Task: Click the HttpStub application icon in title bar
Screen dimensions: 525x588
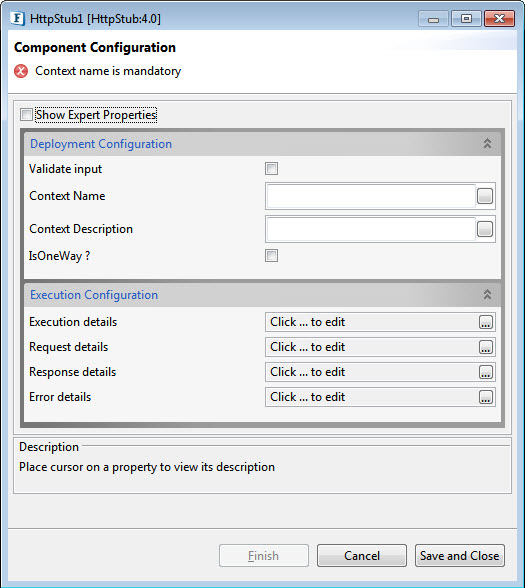Action: coord(18,18)
